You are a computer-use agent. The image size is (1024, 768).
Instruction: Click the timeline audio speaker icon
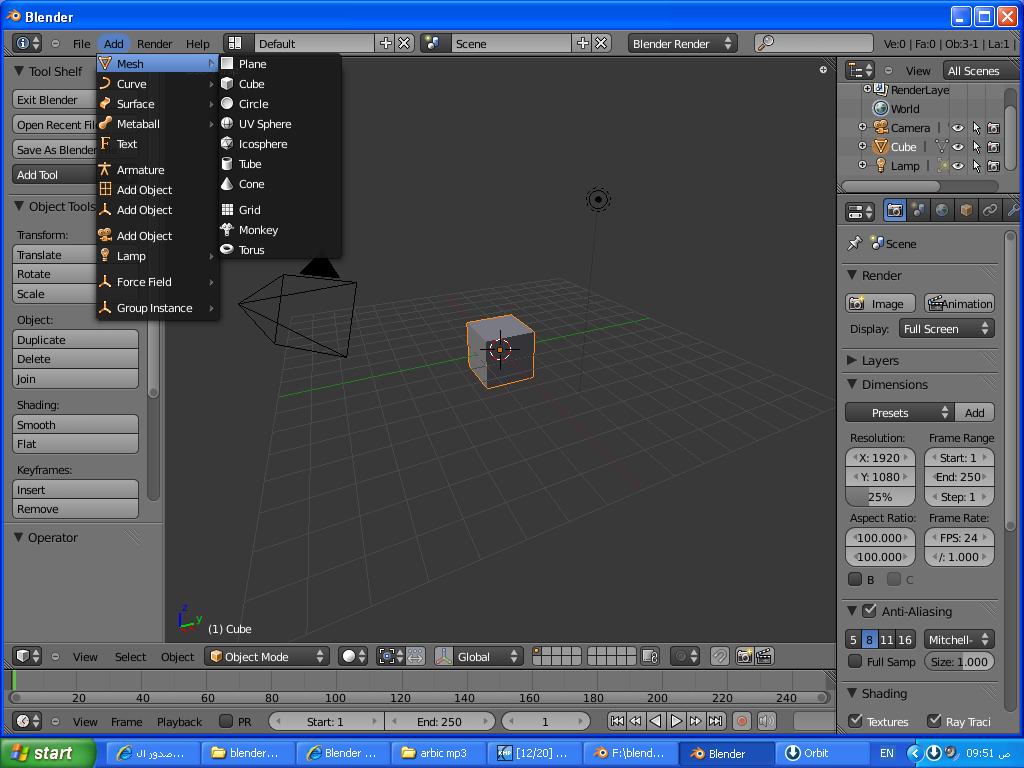point(766,721)
